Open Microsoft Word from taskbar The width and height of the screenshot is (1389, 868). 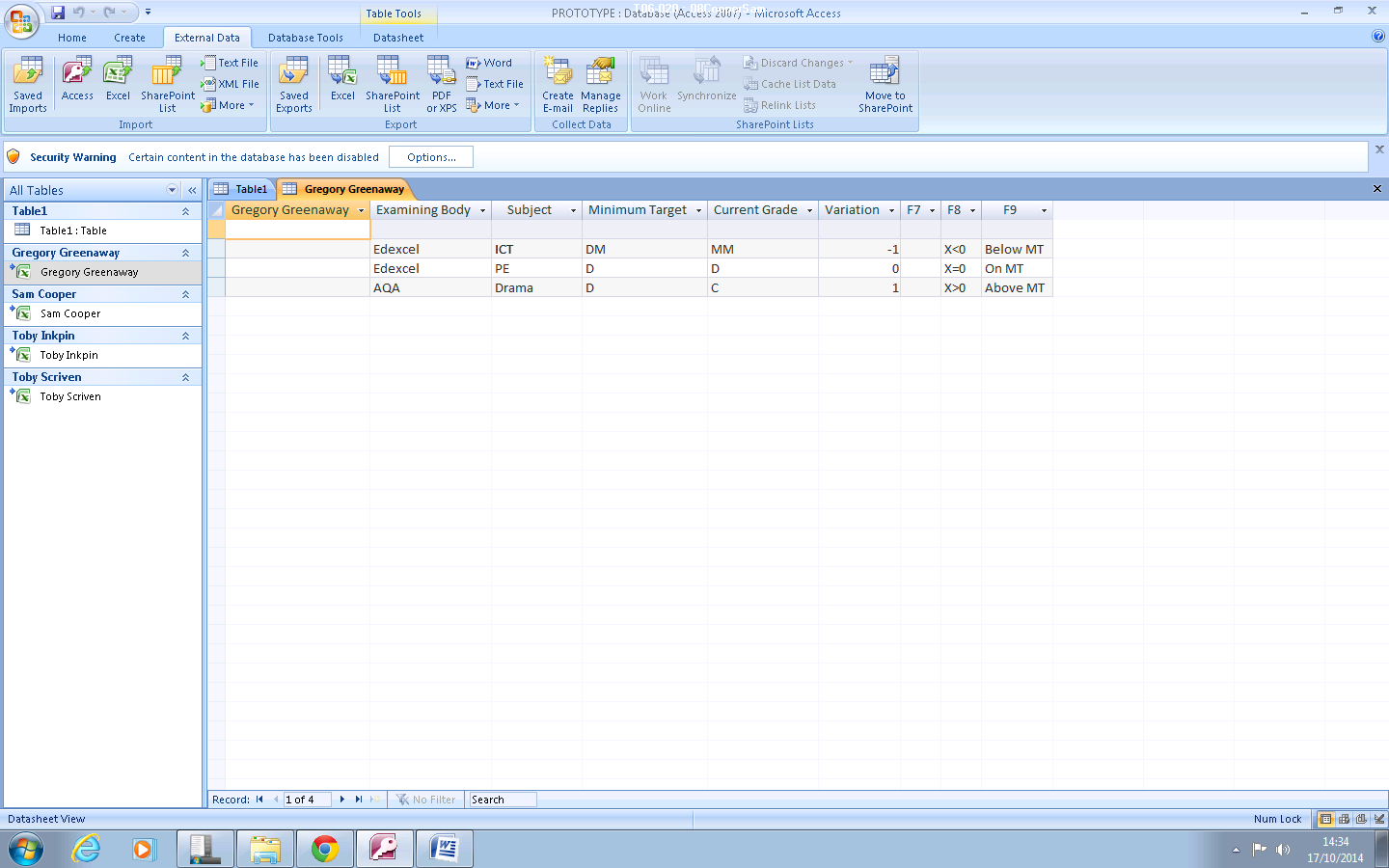pos(445,850)
